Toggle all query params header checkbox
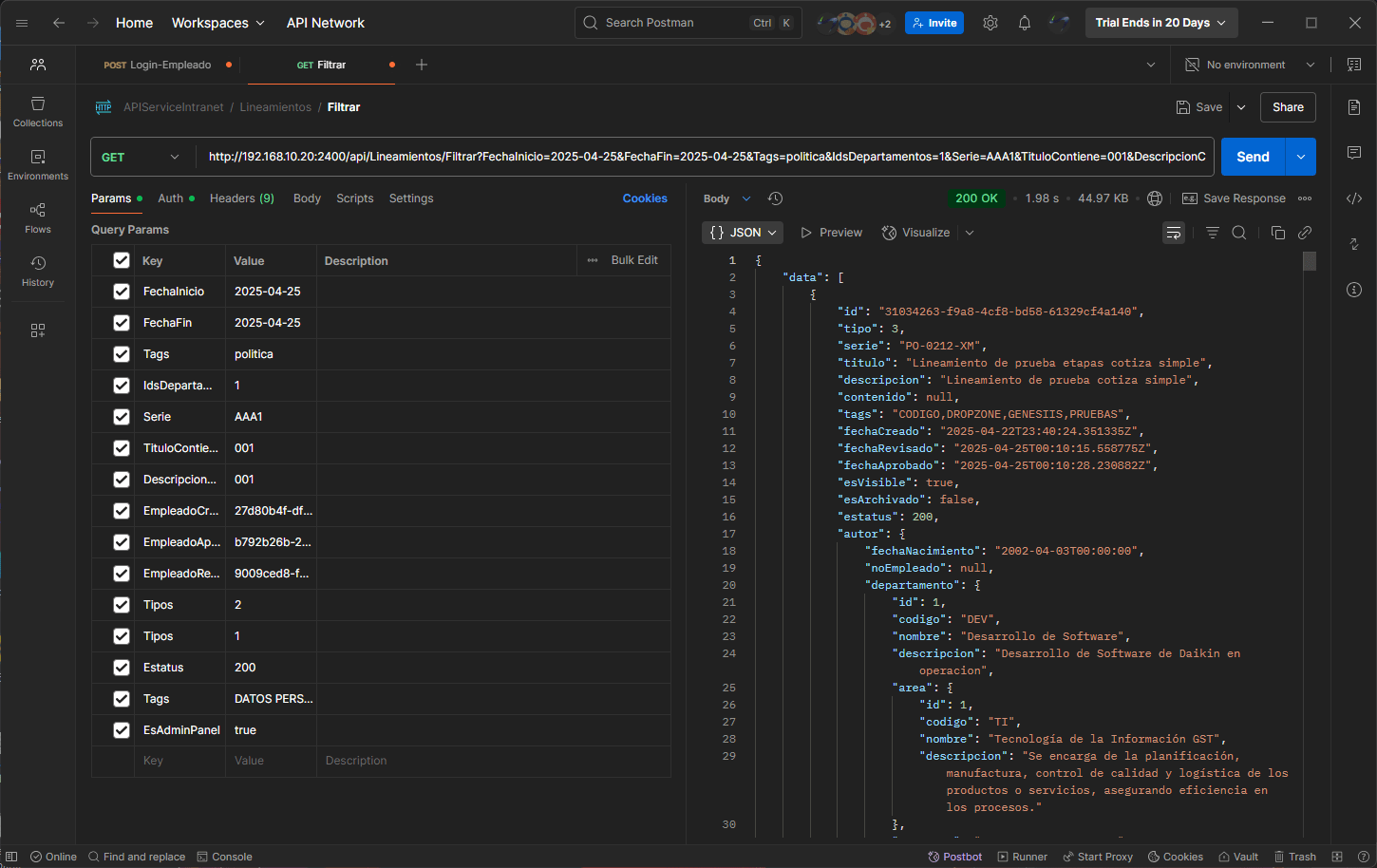This screenshot has height=868, width=1377. pyautogui.click(x=122, y=260)
